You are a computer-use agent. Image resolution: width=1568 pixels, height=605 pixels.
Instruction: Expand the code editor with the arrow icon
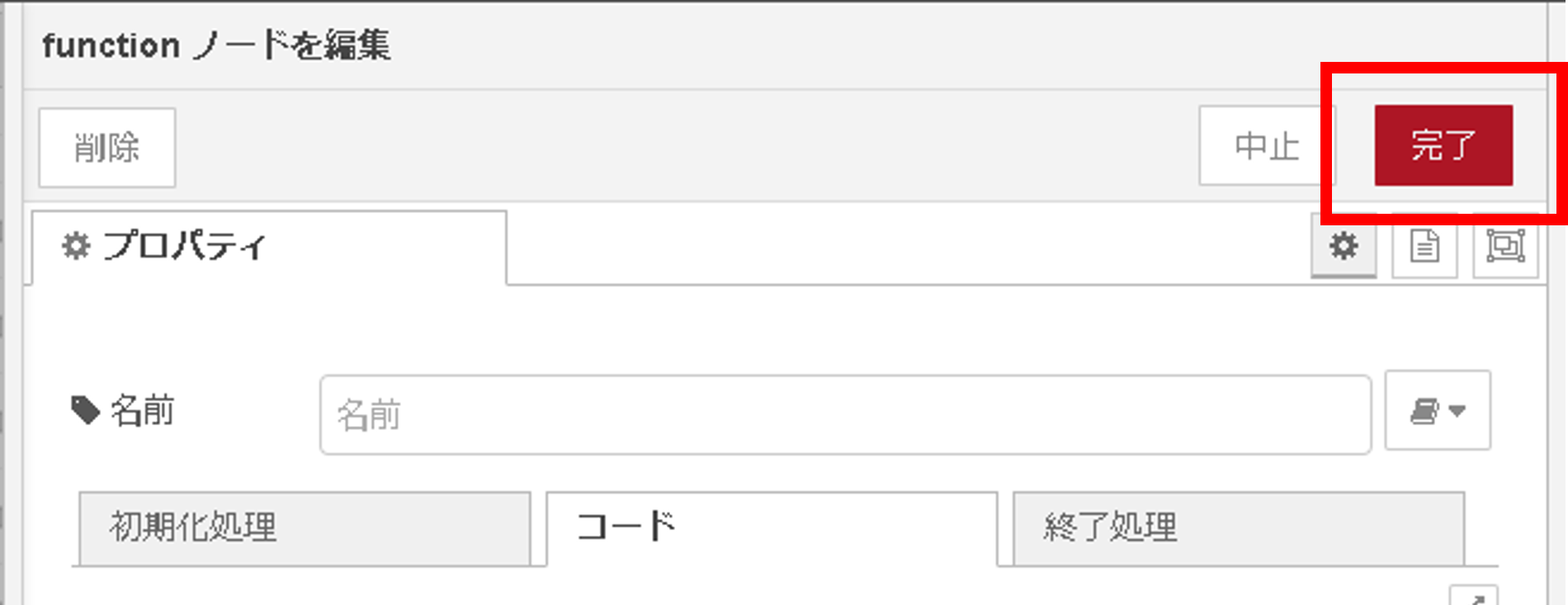pyautogui.click(x=1474, y=598)
